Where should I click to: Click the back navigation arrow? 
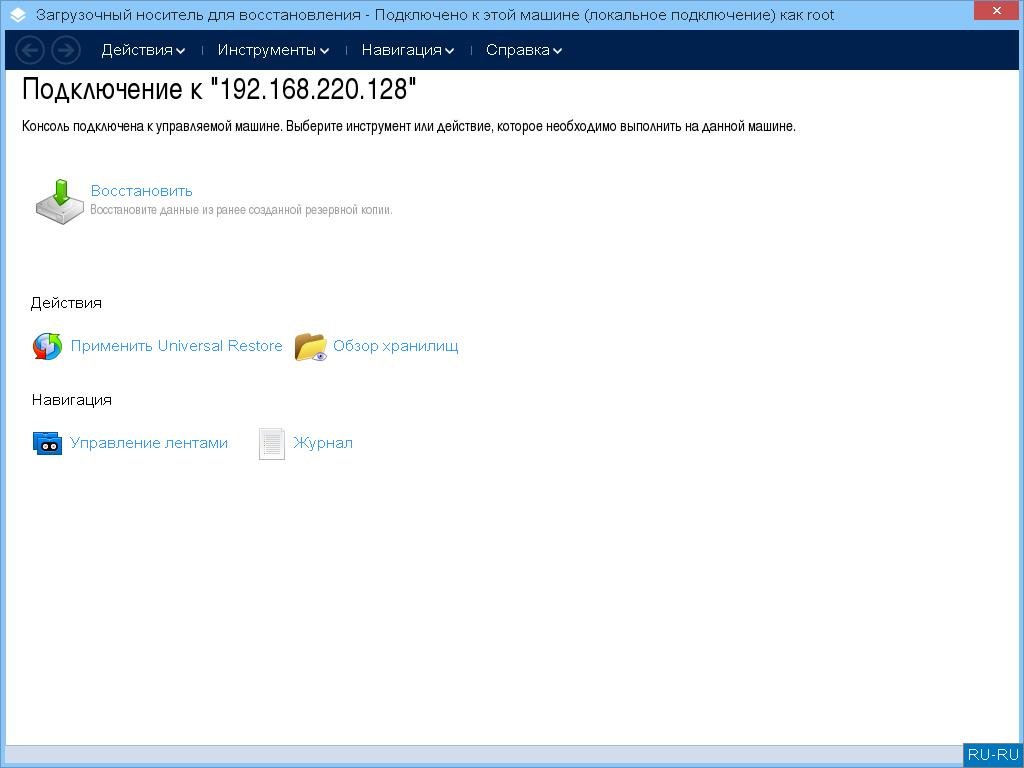coord(29,50)
